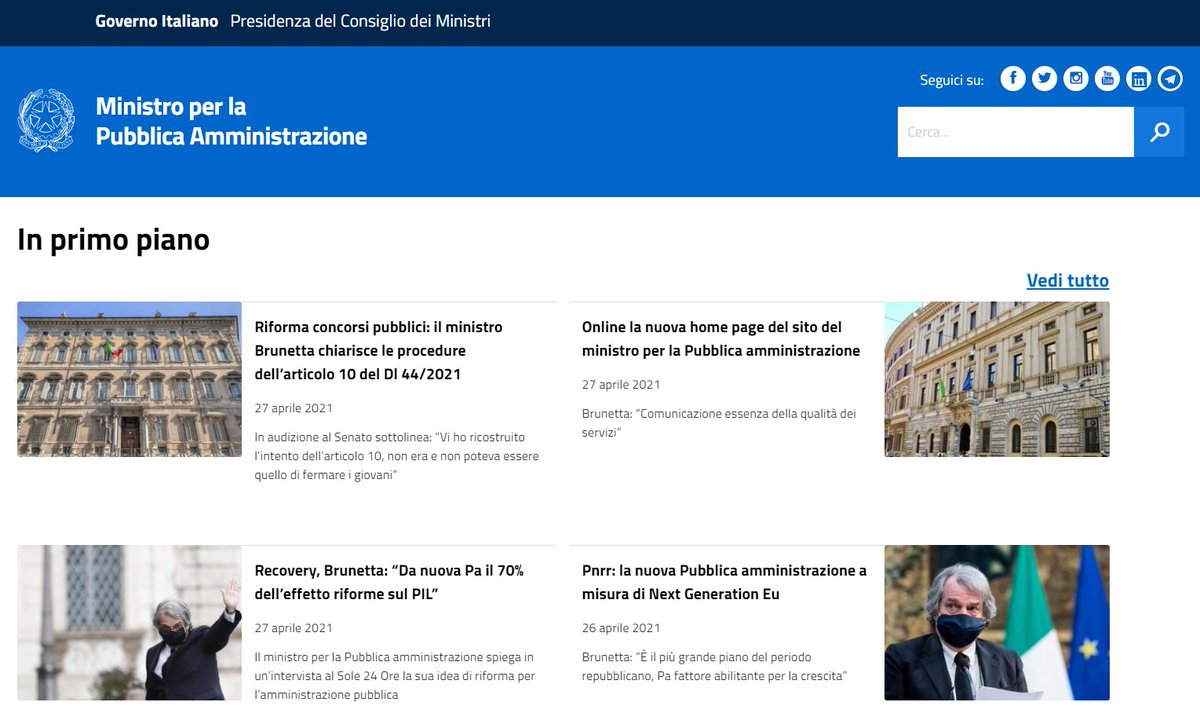Open the Online la nuova home page article
Image resolution: width=1200 pixels, height=713 pixels.
721,339
